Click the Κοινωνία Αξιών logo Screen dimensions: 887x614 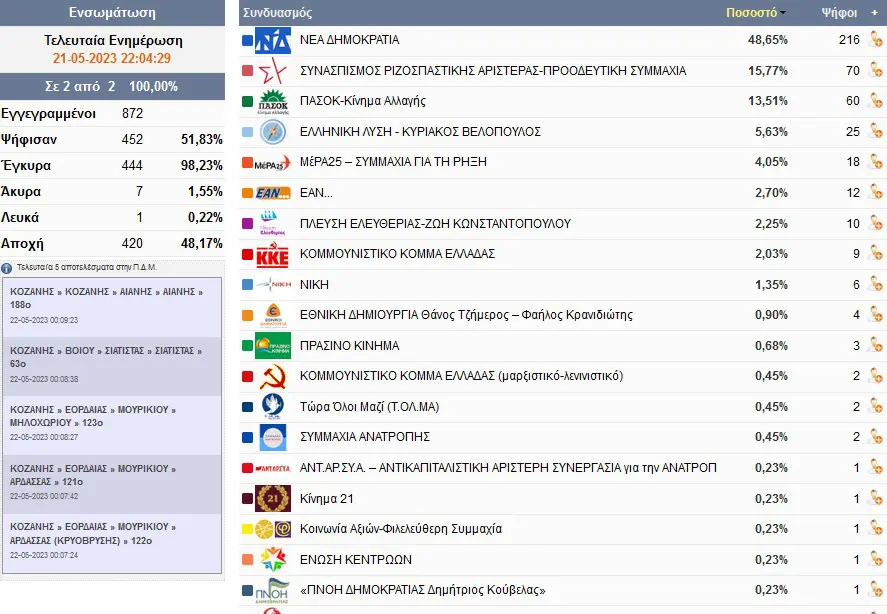(273, 529)
